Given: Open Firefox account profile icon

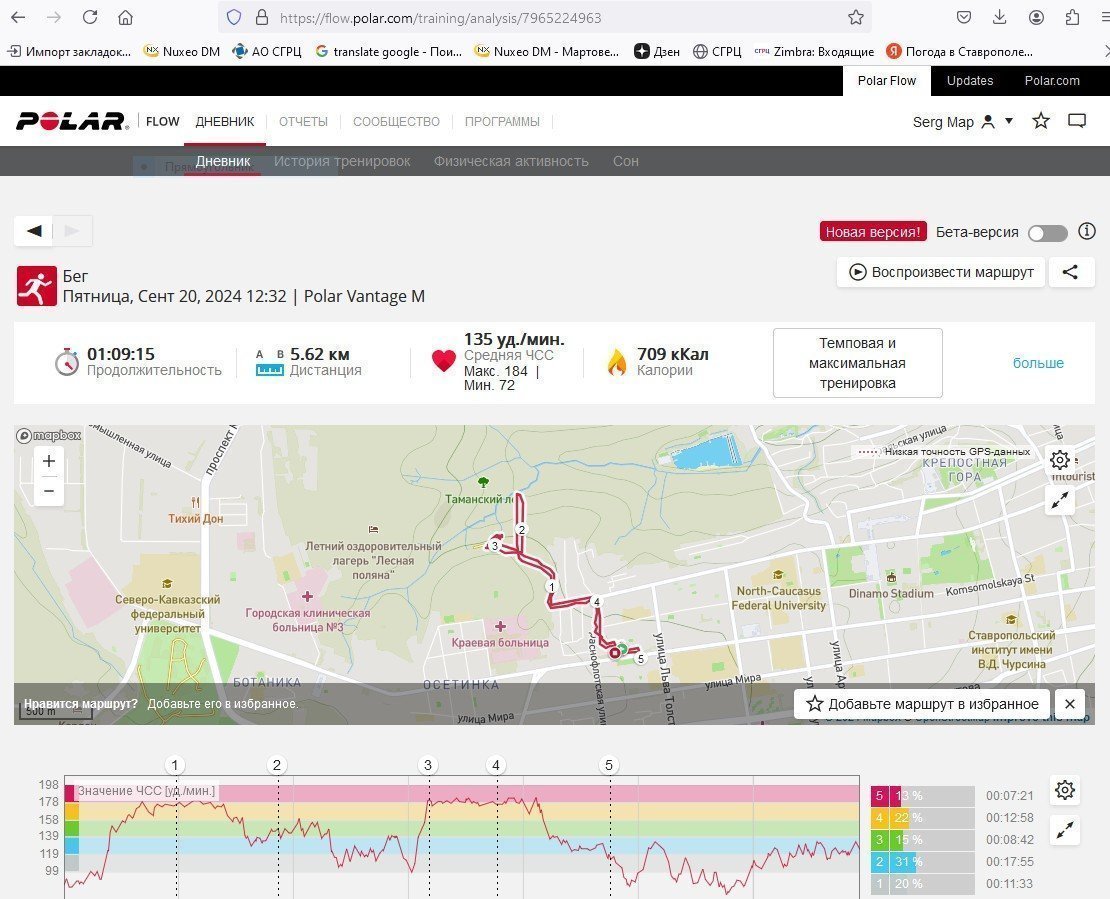Looking at the screenshot, I should 1036,18.
